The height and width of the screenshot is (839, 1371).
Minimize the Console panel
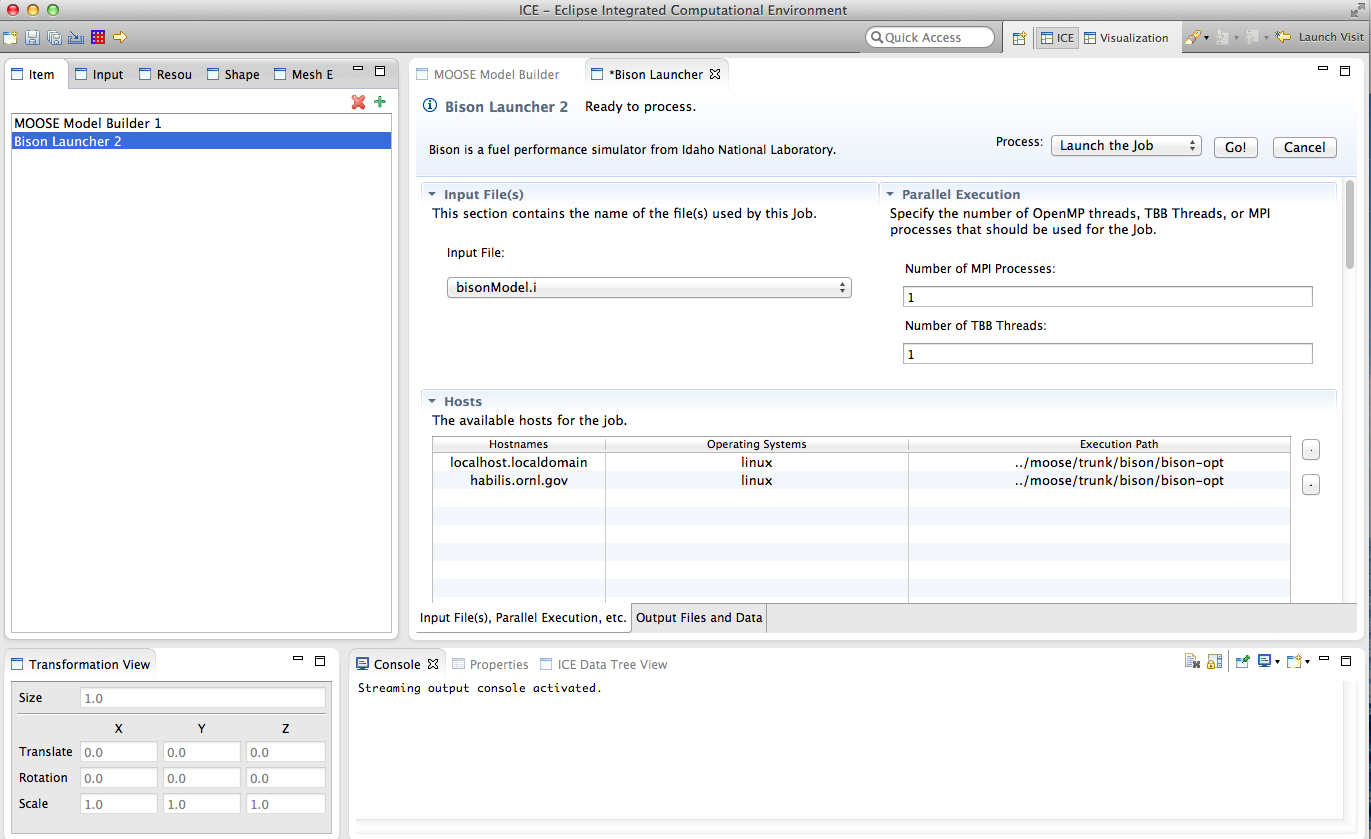(1324, 660)
